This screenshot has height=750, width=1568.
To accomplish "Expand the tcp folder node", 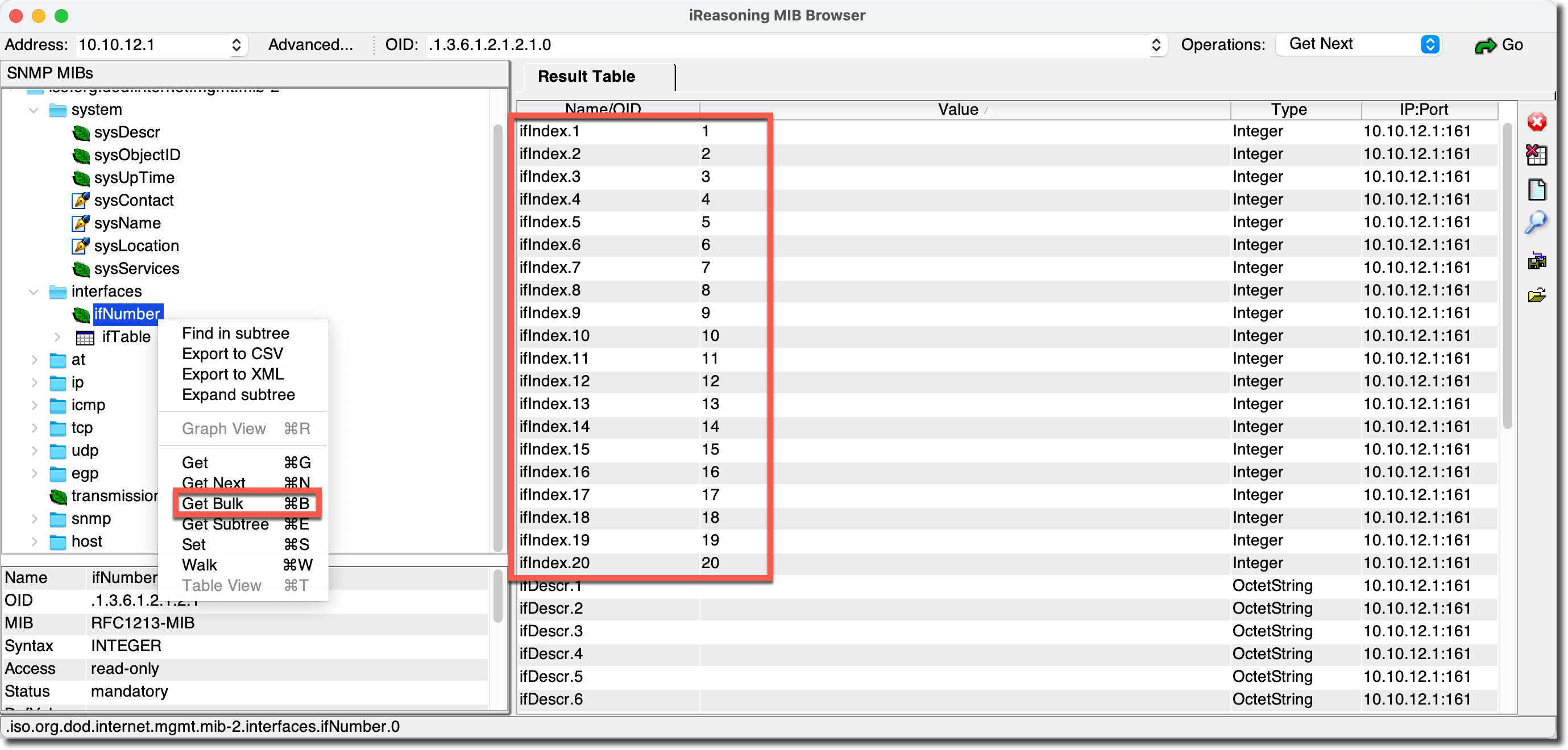I will pyautogui.click(x=35, y=428).
